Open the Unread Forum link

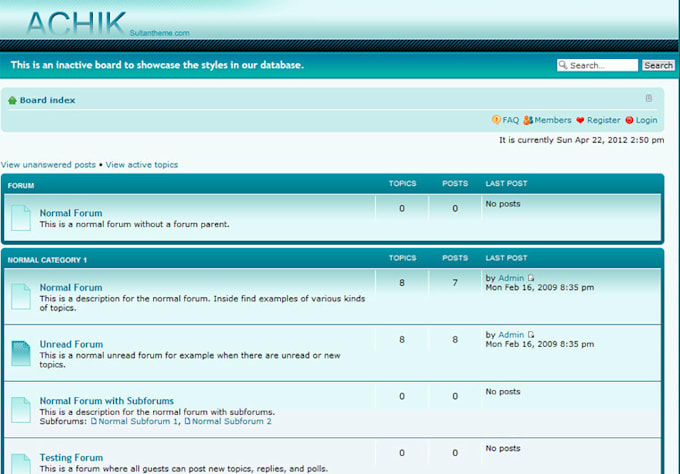pos(72,344)
